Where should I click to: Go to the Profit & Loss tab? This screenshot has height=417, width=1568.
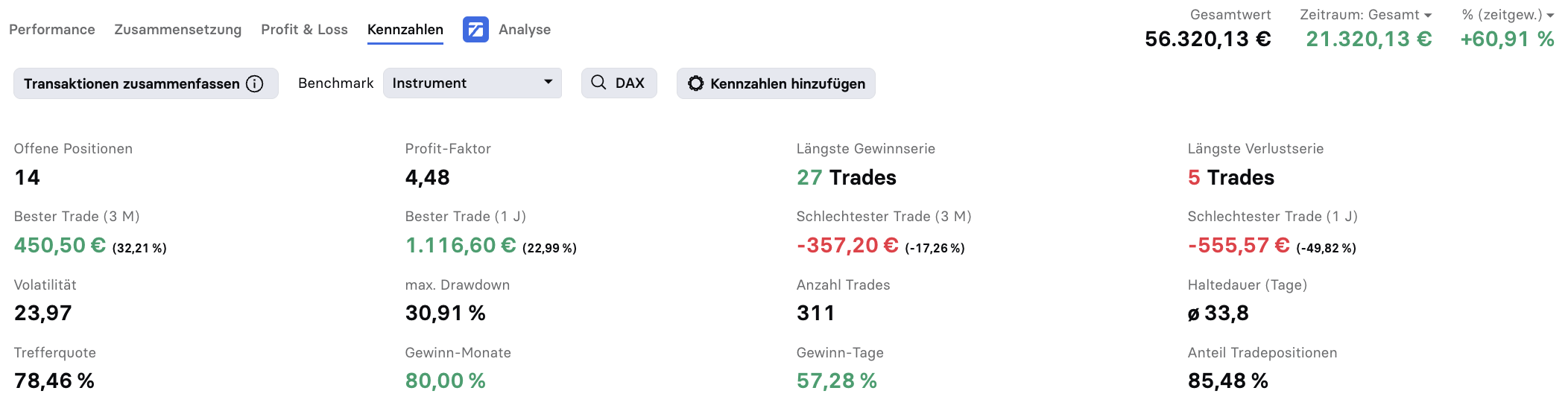click(304, 30)
